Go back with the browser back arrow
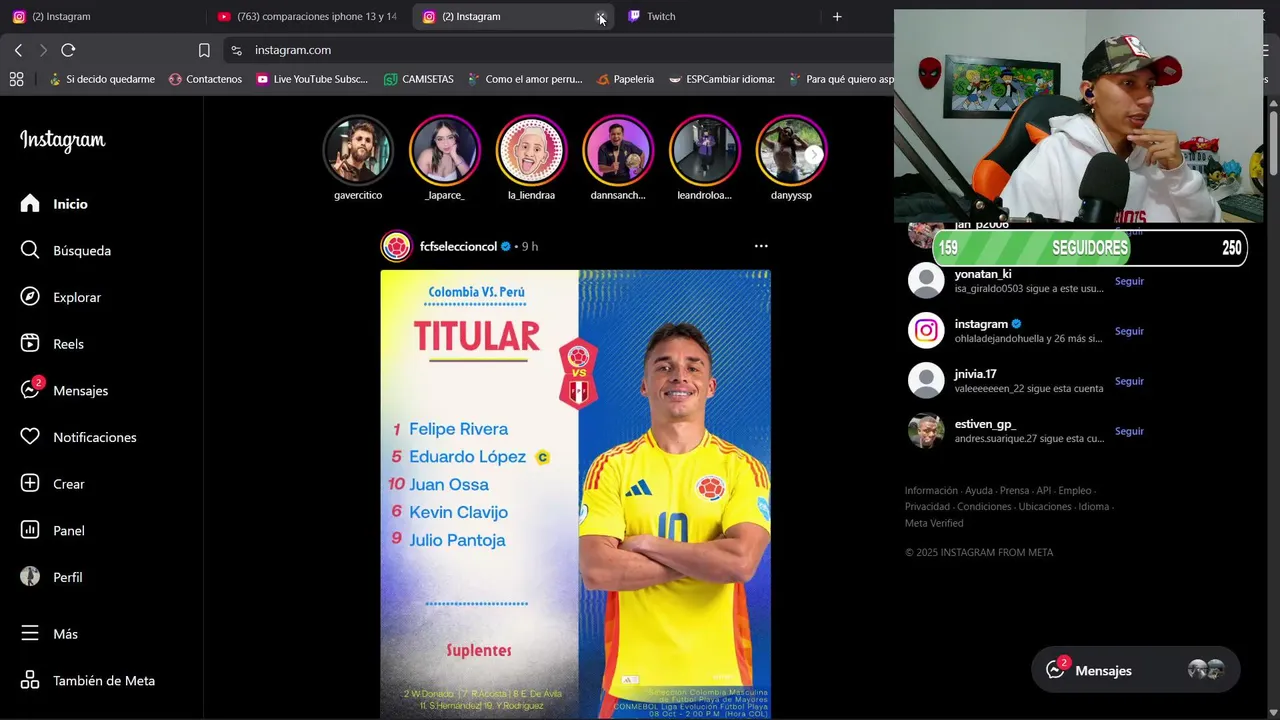Screen dimensions: 1280x720 point(18,50)
